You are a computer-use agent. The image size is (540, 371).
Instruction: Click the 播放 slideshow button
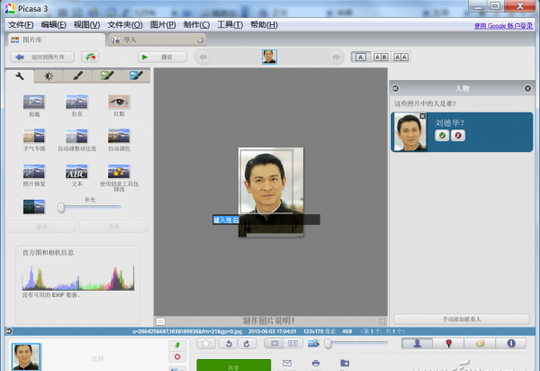coord(162,57)
